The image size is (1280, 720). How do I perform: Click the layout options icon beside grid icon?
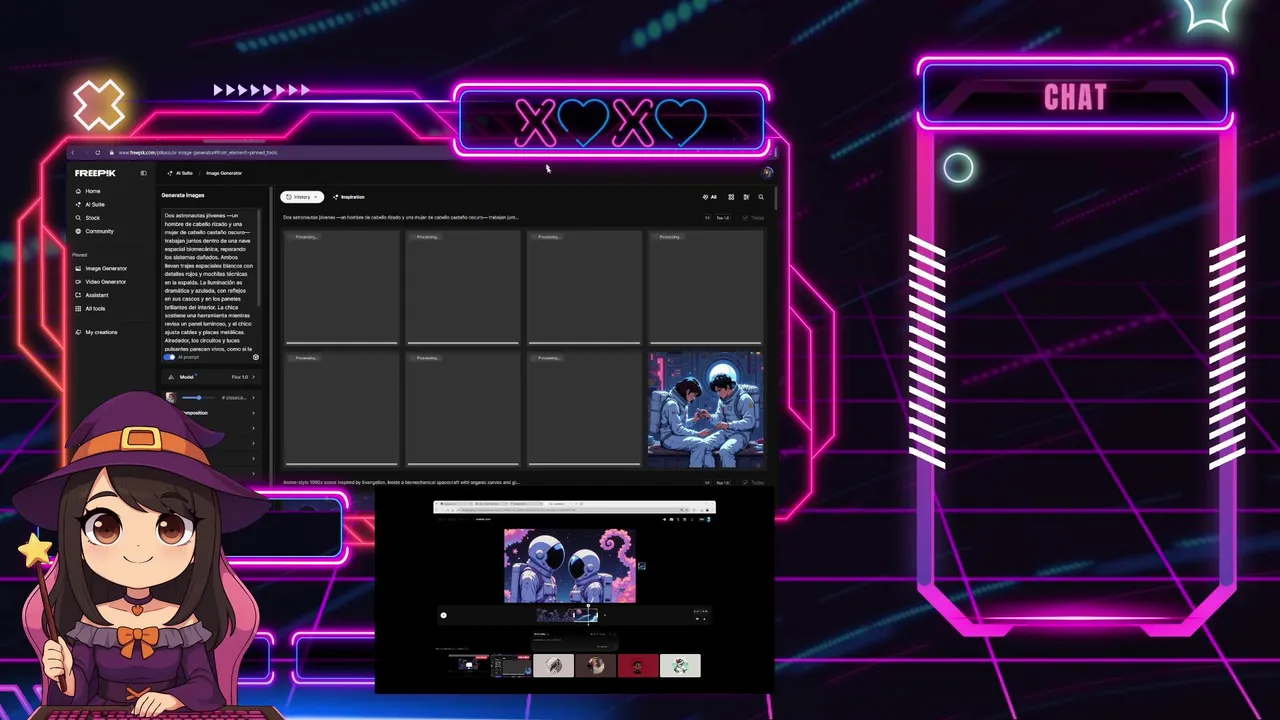[x=746, y=197]
